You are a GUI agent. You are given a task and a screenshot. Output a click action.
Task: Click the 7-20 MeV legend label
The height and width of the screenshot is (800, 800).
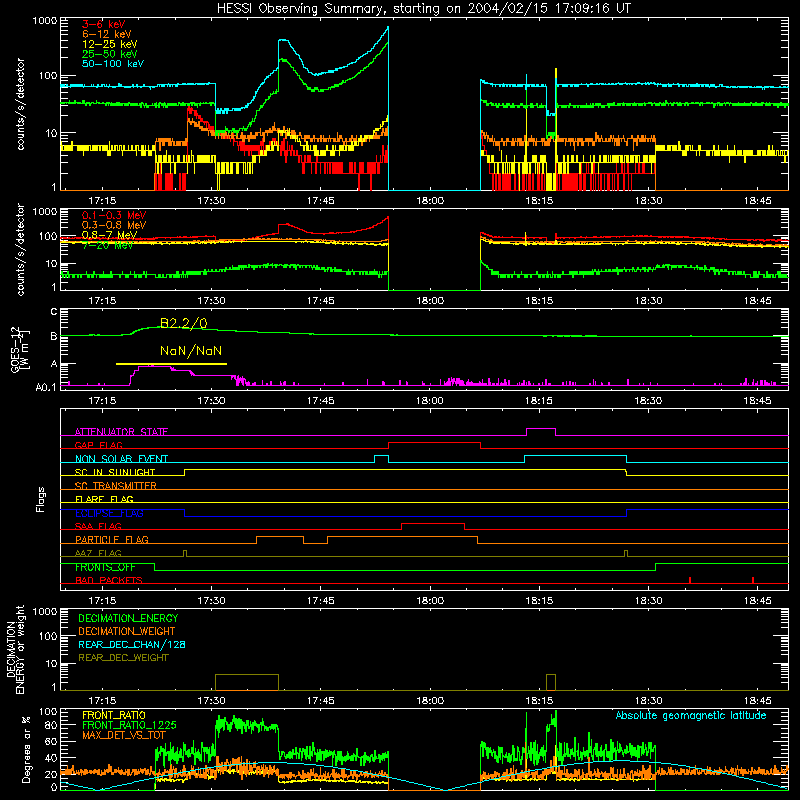(107, 245)
